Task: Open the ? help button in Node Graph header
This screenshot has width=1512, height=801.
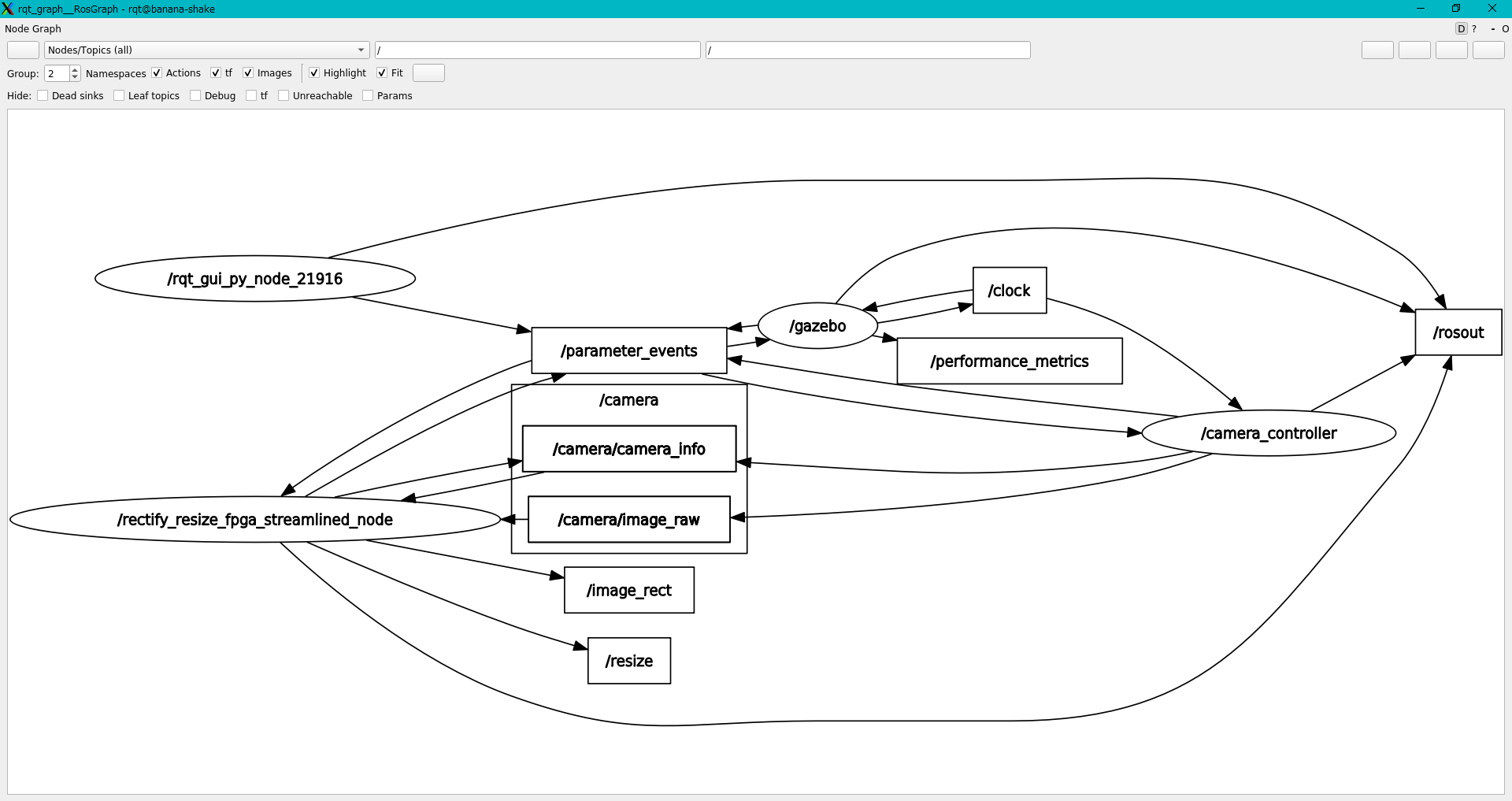Action: [1474, 28]
